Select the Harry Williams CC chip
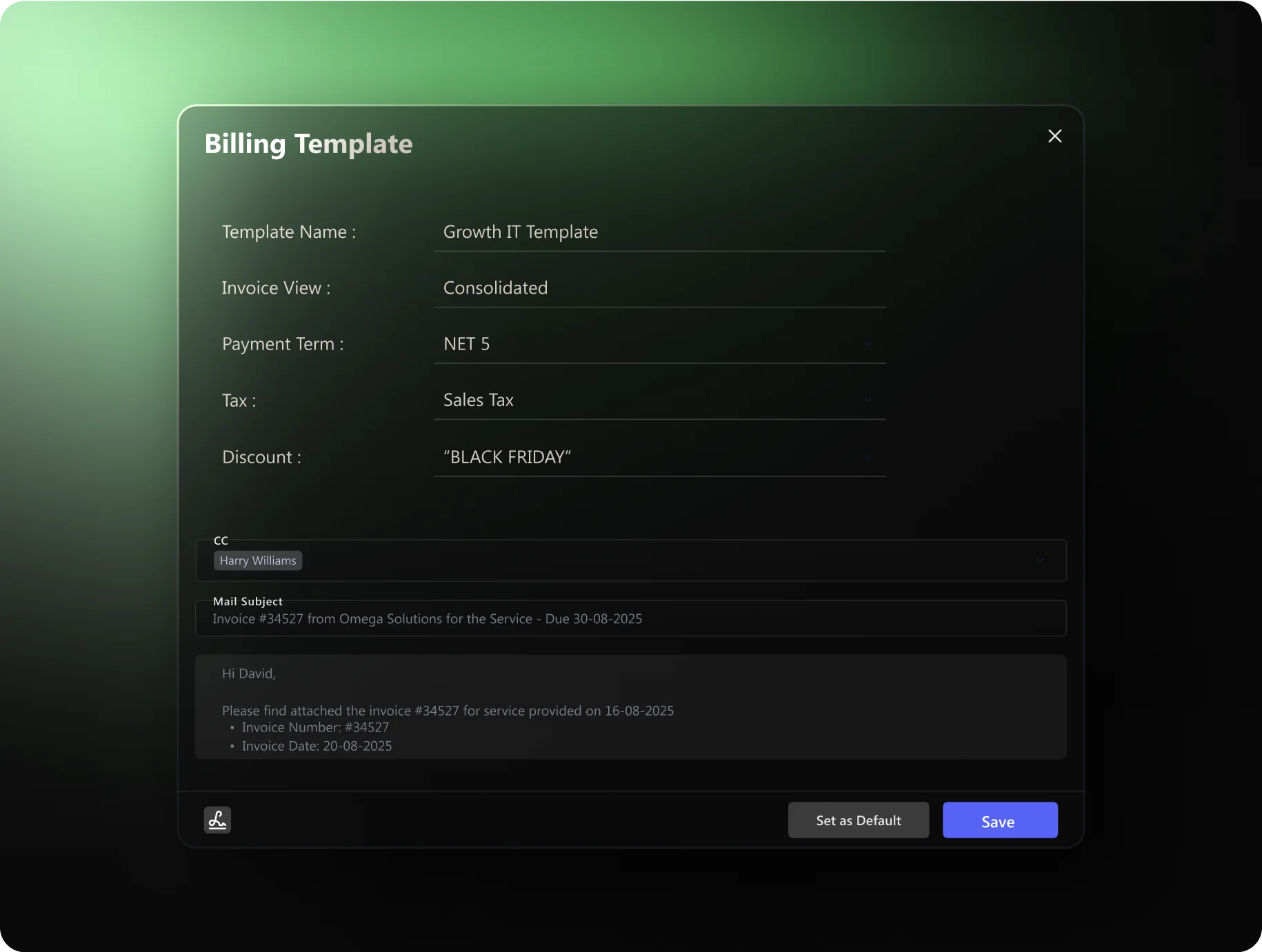The image size is (1262, 952). tap(258, 560)
